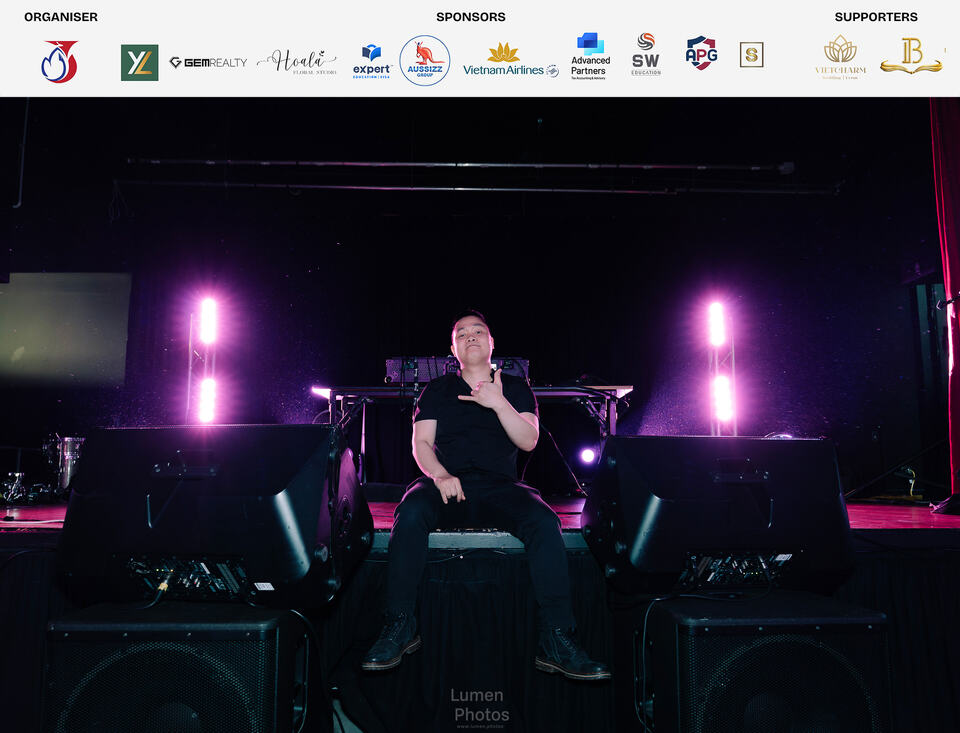Click the Hoala Floral Studio logo
Image resolution: width=960 pixels, height=733 pixels.
coord(298,62)
